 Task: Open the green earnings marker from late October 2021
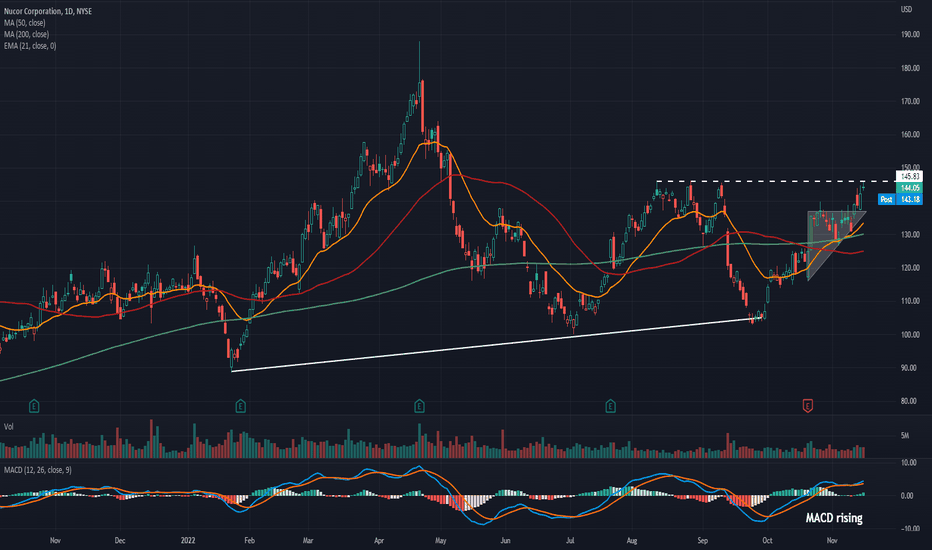tap(34, 407)
